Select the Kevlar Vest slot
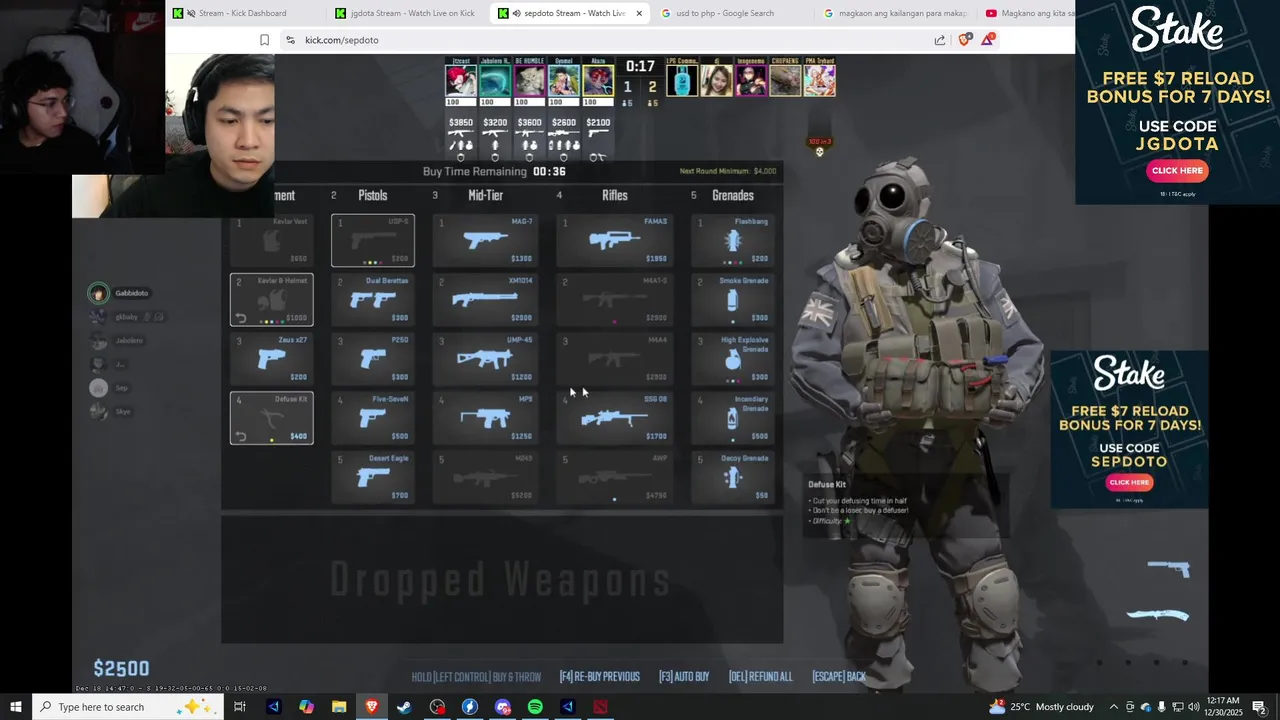Screen dimensions: 1280x720 pyautogui.click(x=271, y=241)
